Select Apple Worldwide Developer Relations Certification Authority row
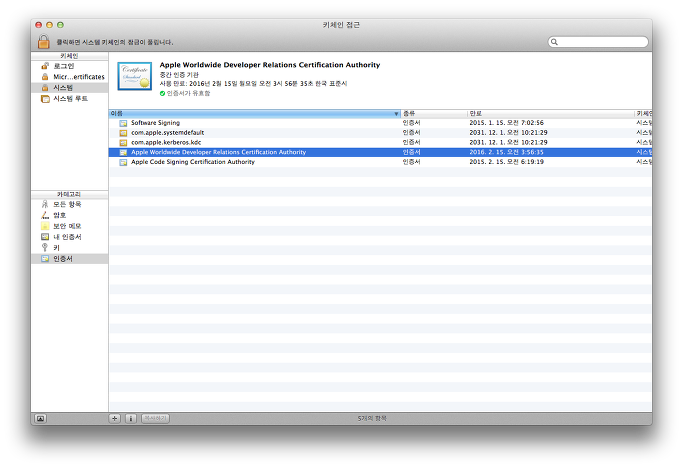 (x=380, y=152)
